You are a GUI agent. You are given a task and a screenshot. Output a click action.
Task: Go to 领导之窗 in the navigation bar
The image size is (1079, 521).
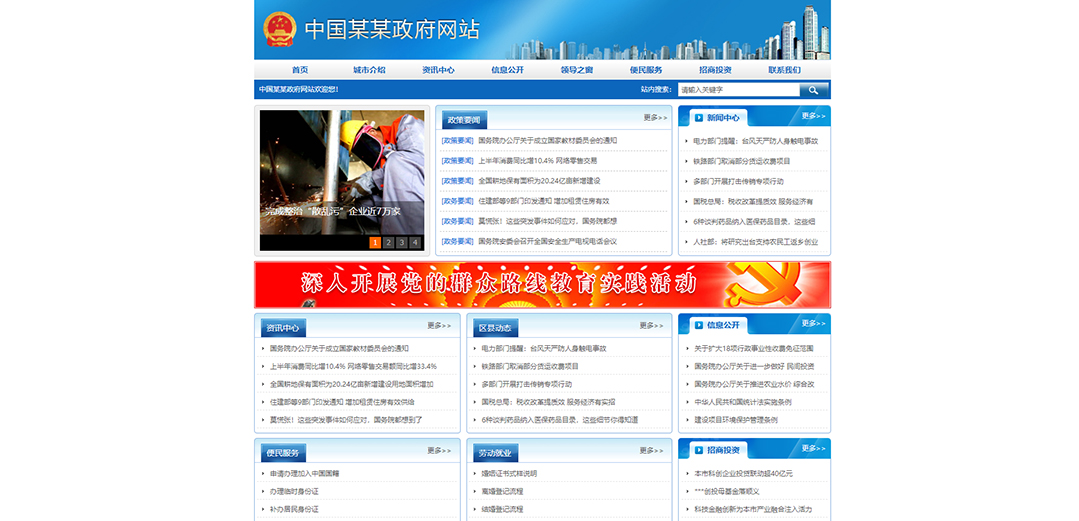(577, 70)
